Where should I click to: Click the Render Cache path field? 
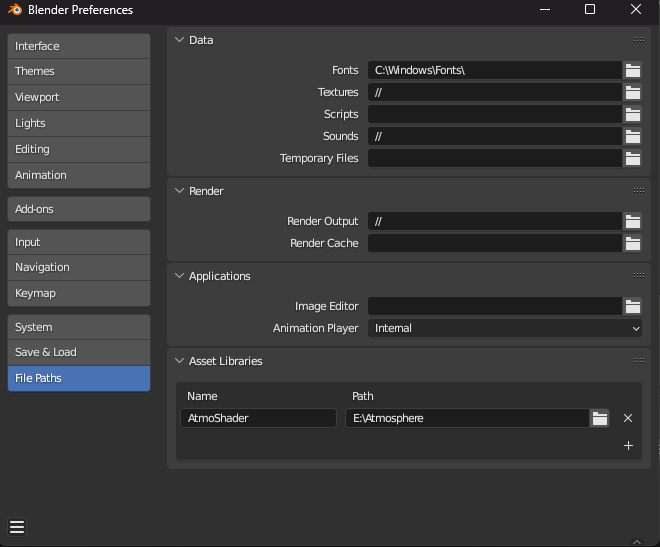click(494, 243)
